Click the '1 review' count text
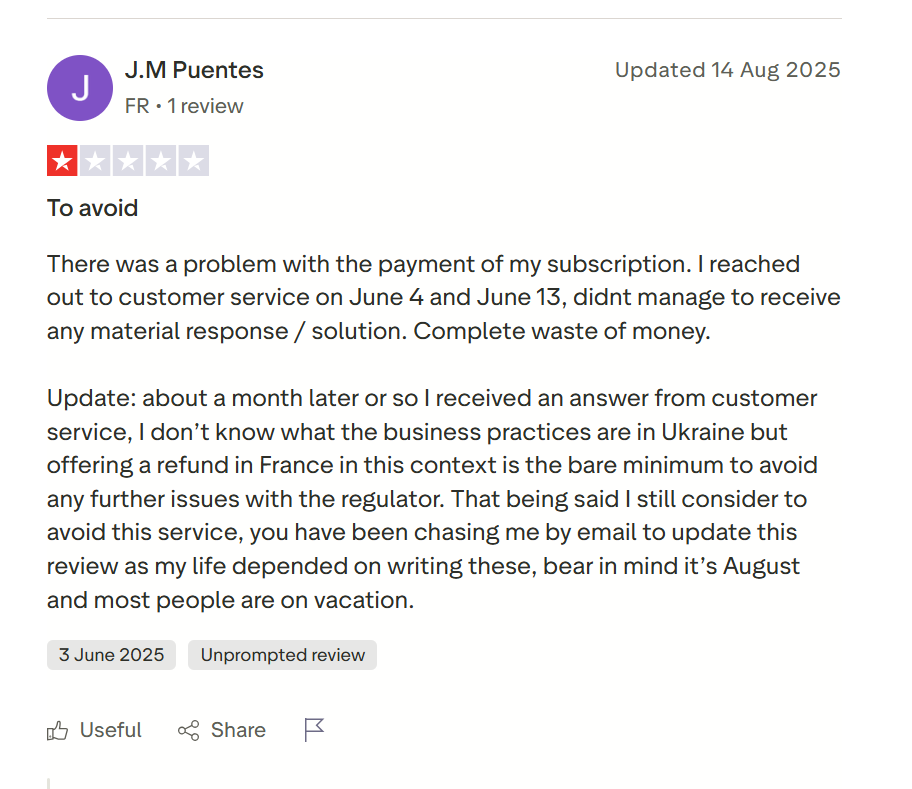Viewport: 912px width, 789px height. pos(205,106)
